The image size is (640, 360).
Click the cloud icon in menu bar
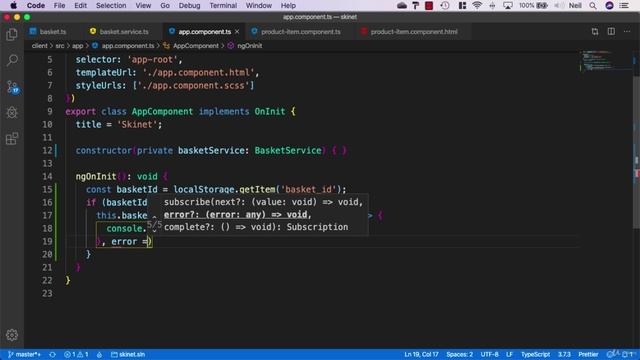pos(402,6)
